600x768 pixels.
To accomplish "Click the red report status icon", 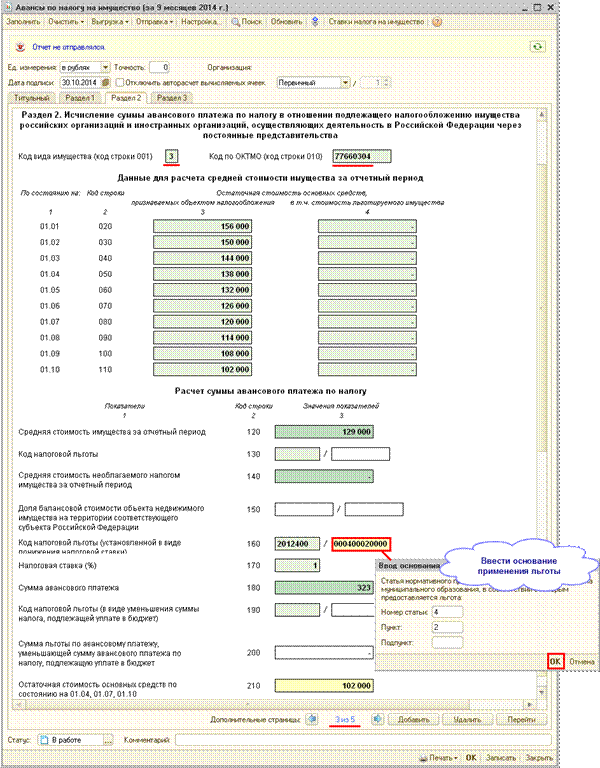I will point(20,47).
